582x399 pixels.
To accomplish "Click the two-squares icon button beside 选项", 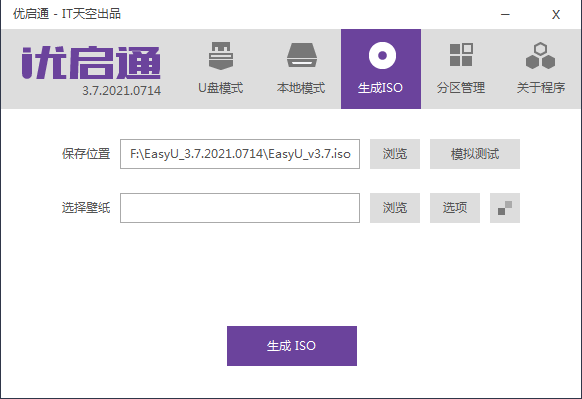I will point(505,208).
